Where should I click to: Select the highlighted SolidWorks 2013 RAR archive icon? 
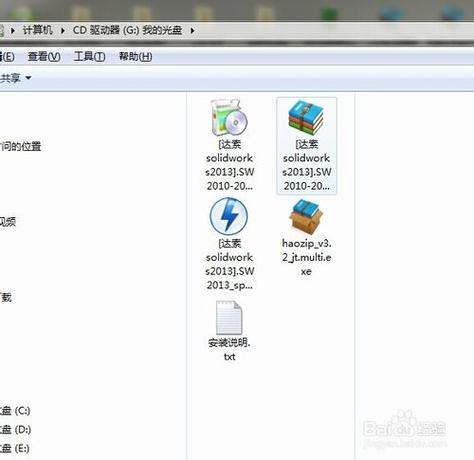click(x=306, y=117)
